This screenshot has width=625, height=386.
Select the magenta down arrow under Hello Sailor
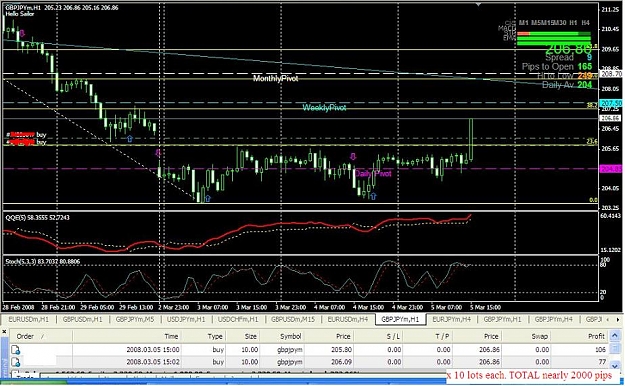pyautogui.click(x=22, y=33)
